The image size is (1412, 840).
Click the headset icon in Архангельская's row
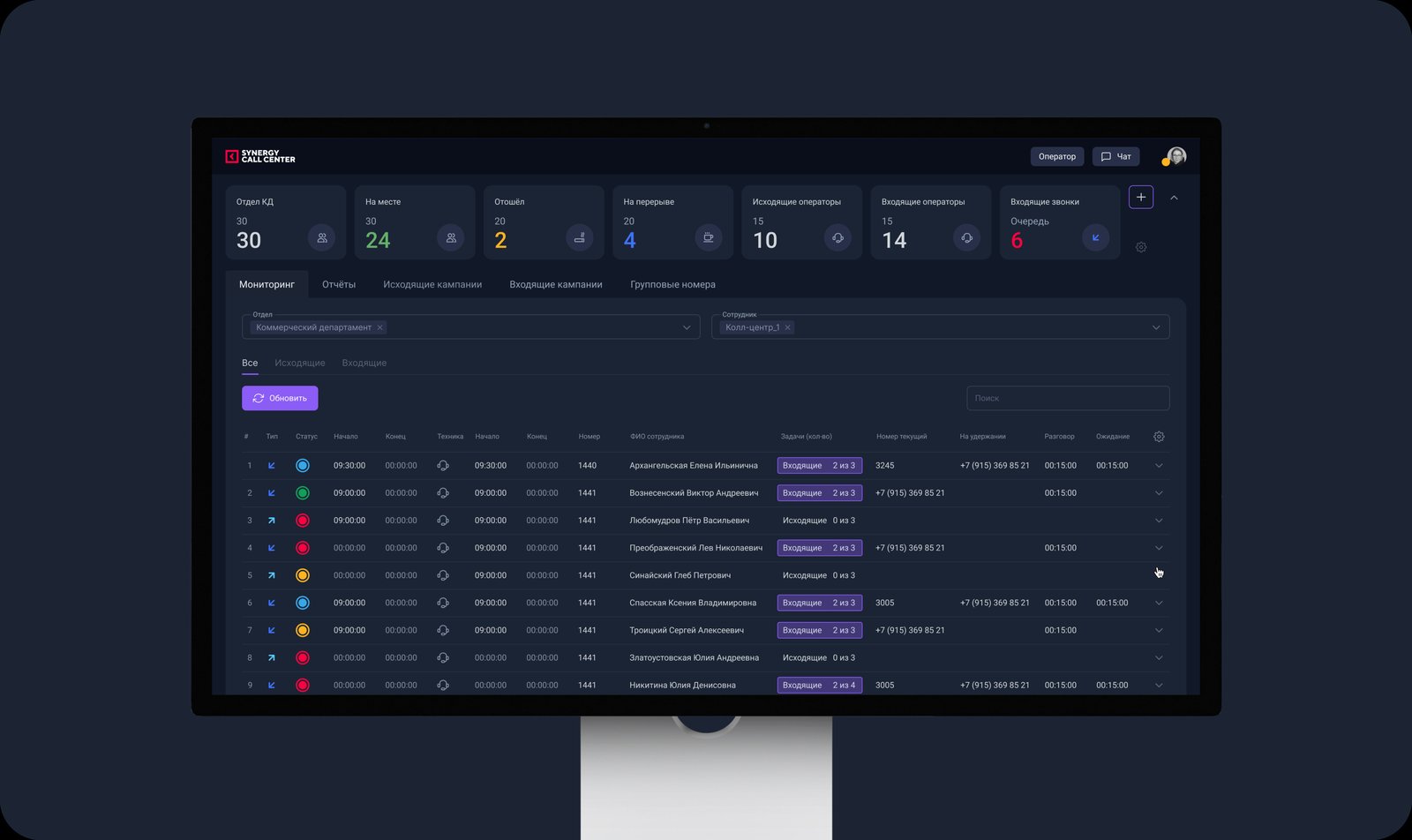click(443, 465)
